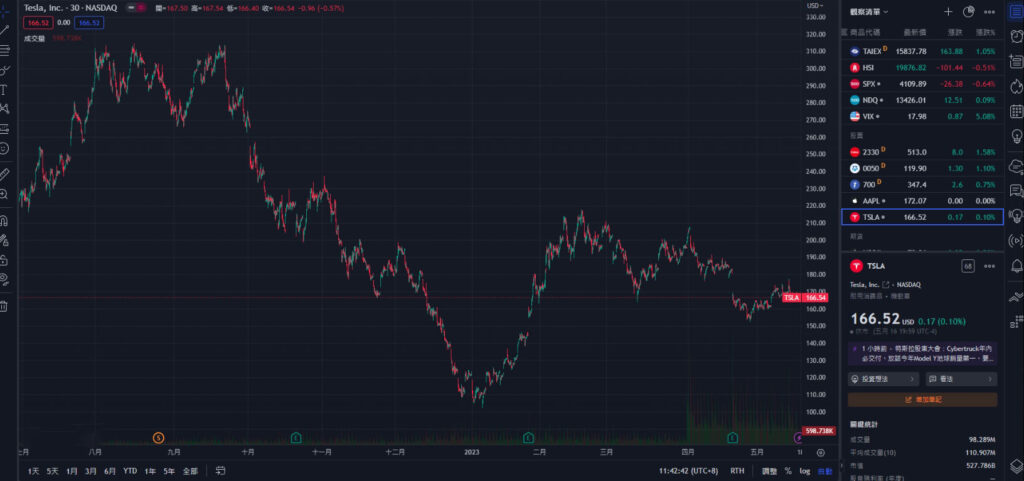
Task: Select the AAPL row in watchlist
Action: (922, 201)
